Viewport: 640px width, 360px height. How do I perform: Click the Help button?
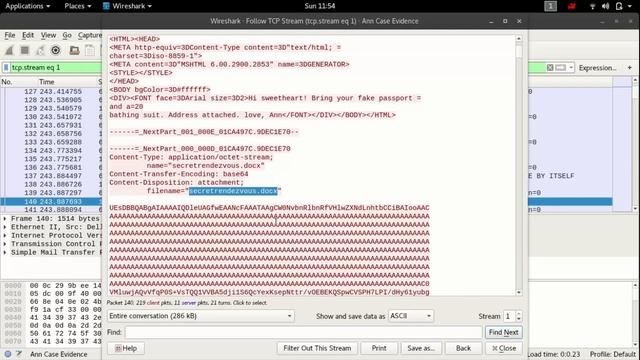tap(126, 348)
